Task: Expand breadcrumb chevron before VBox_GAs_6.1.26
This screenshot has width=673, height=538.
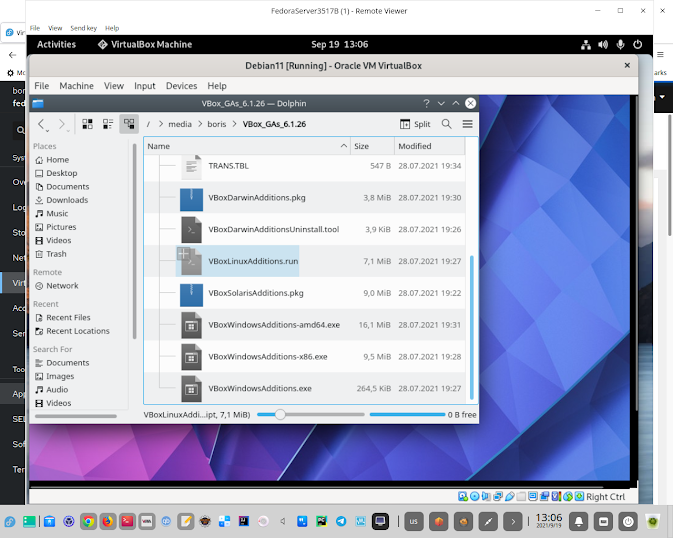Action: (234, 124)
